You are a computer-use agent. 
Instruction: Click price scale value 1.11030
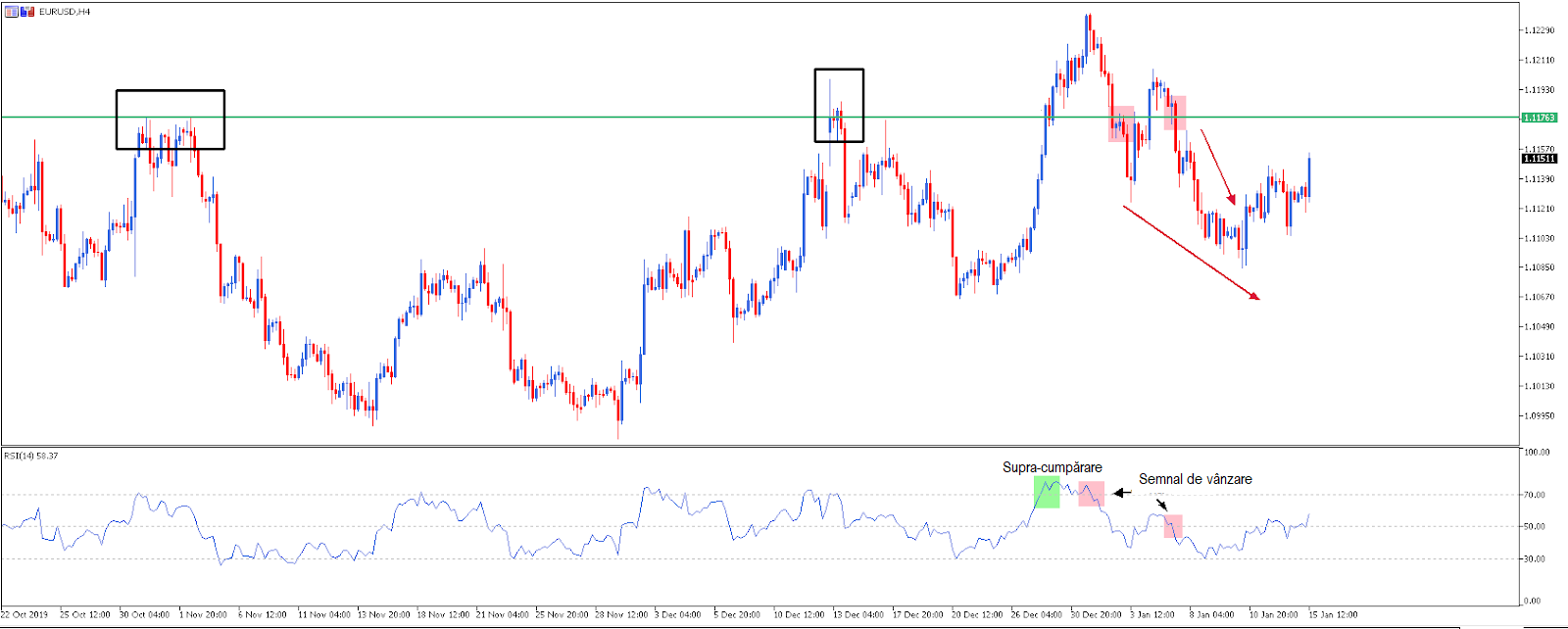(x=1540, y=238)
